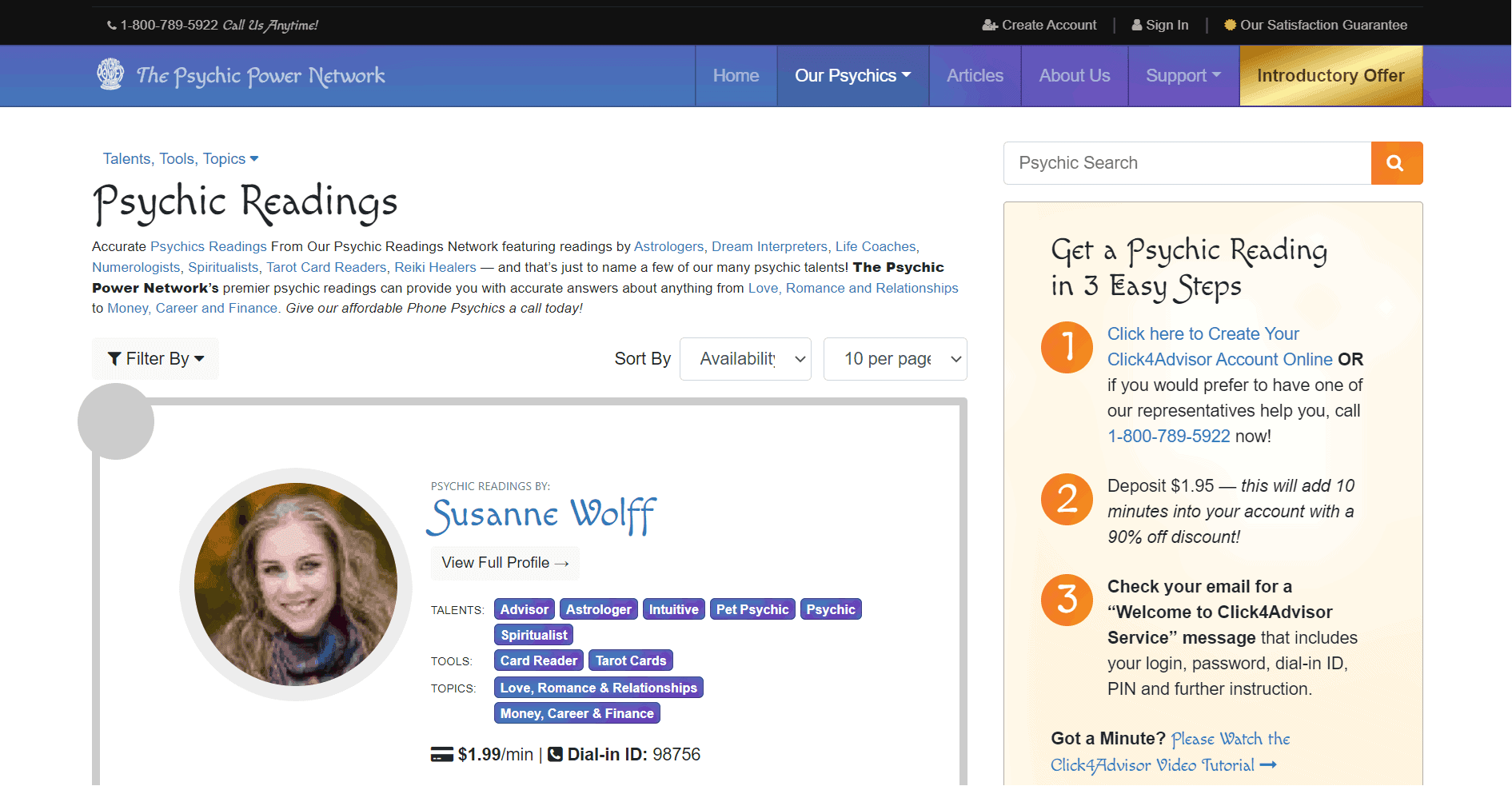Open Our Satisfaction Guarantee link

pos(1315,25)
